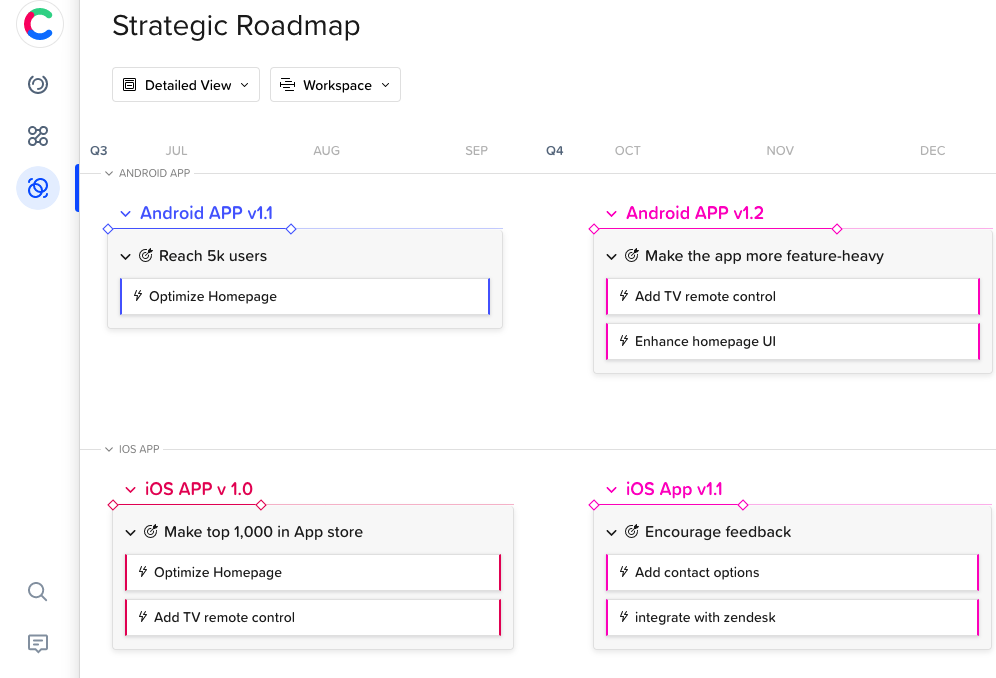The width and height of the screenshot is (996, 678).
Task: Open the chat message sidebar icon
Action: 38,644
